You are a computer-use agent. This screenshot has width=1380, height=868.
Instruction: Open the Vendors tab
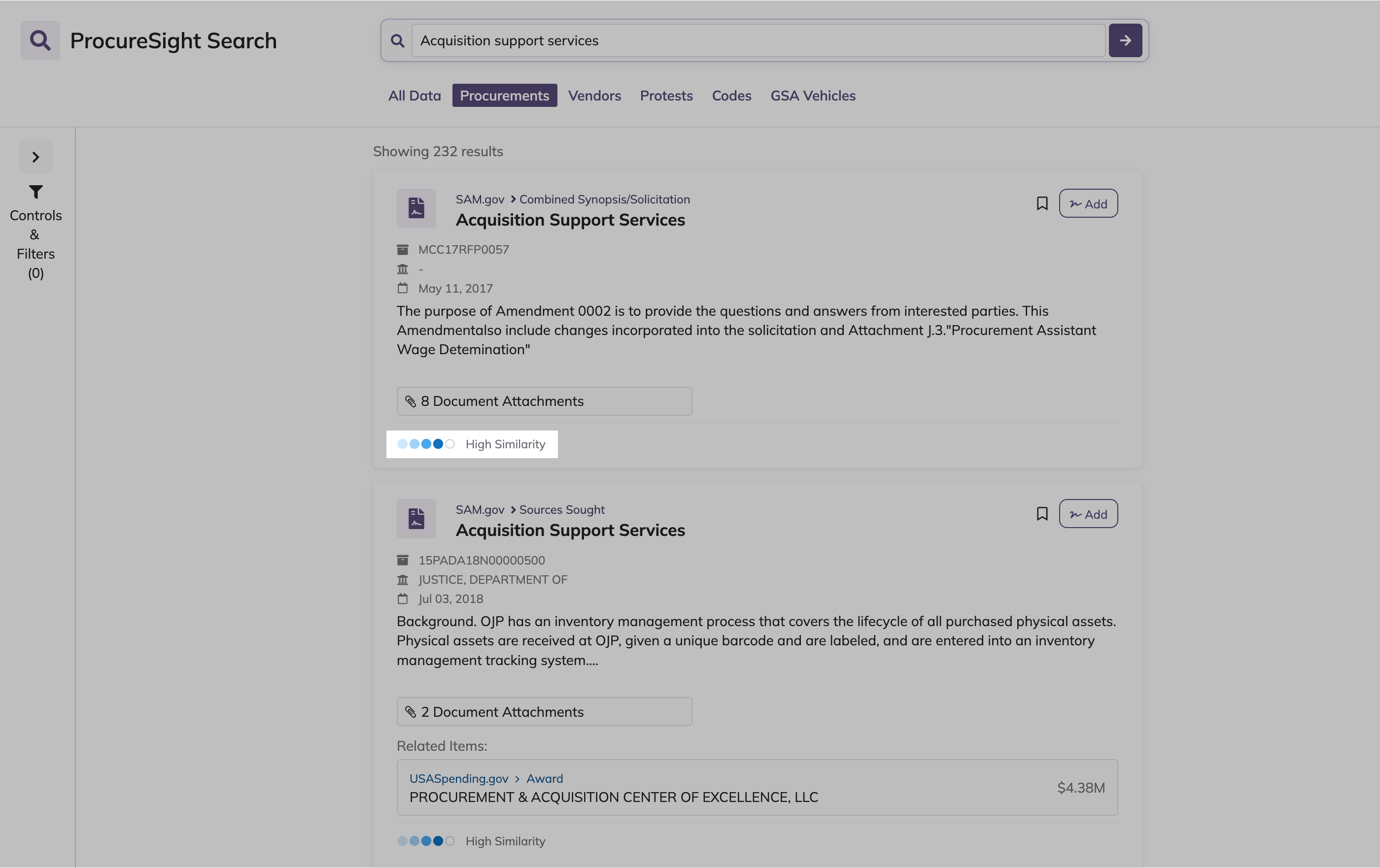tap(594, 96)
